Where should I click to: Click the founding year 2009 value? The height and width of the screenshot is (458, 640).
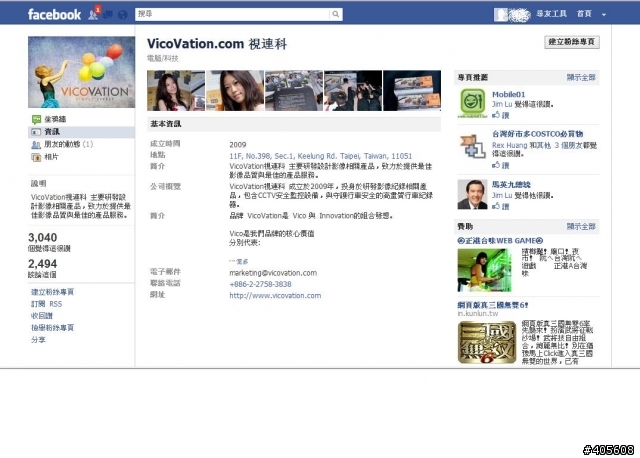click(x=238, y=145)
